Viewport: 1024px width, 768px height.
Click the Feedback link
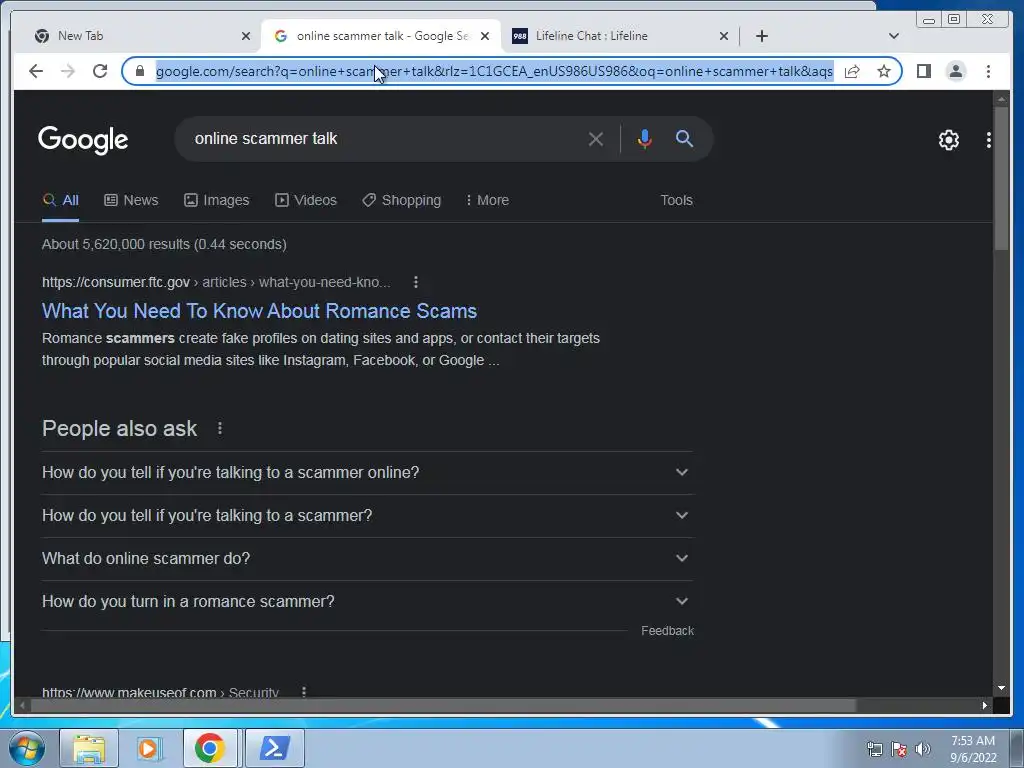pos(667,631)
